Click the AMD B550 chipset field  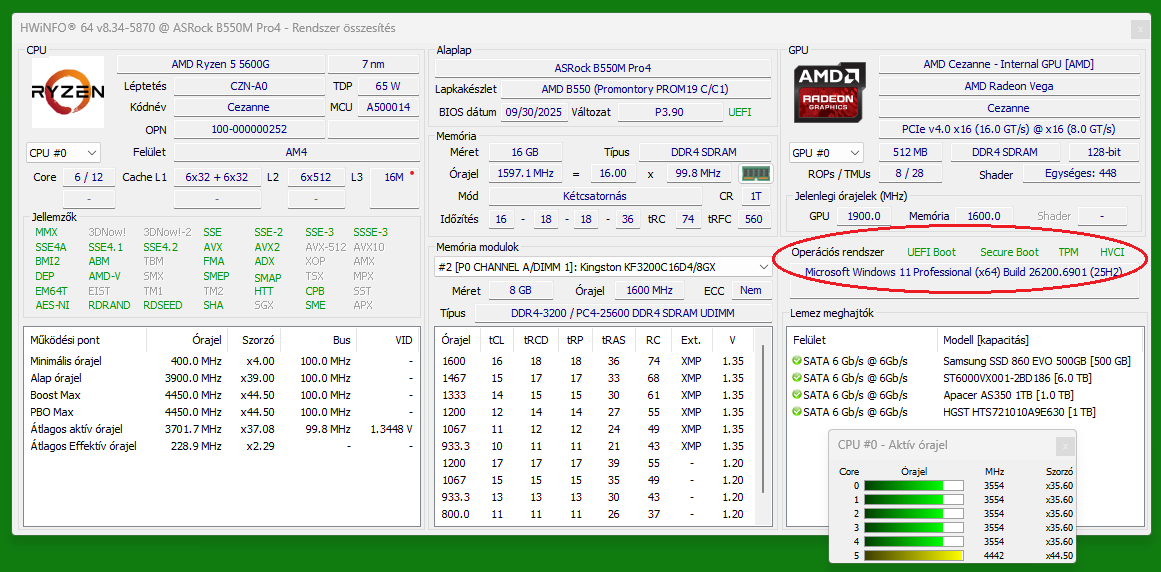point(636,90)
